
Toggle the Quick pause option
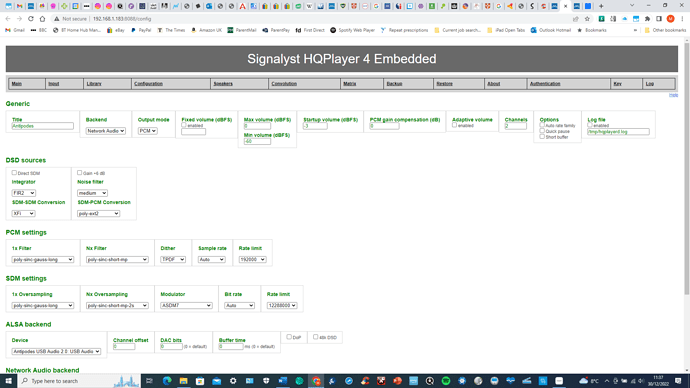point(542,131)
